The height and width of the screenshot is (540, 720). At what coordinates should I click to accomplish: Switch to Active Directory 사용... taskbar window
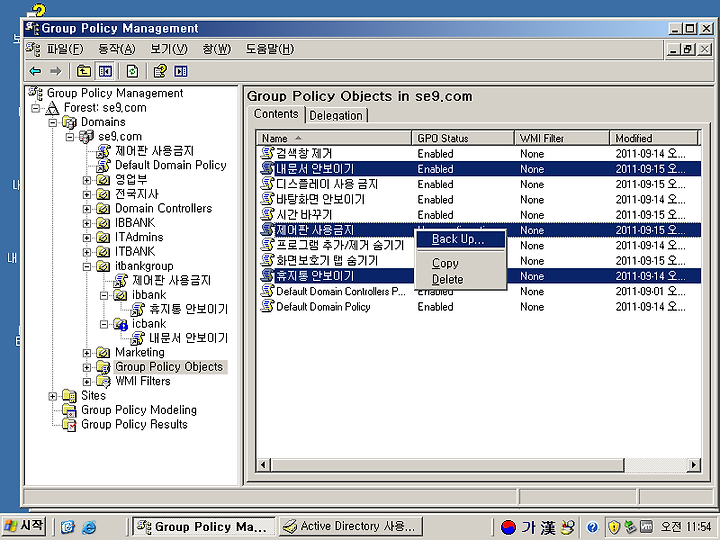point(351,526)
